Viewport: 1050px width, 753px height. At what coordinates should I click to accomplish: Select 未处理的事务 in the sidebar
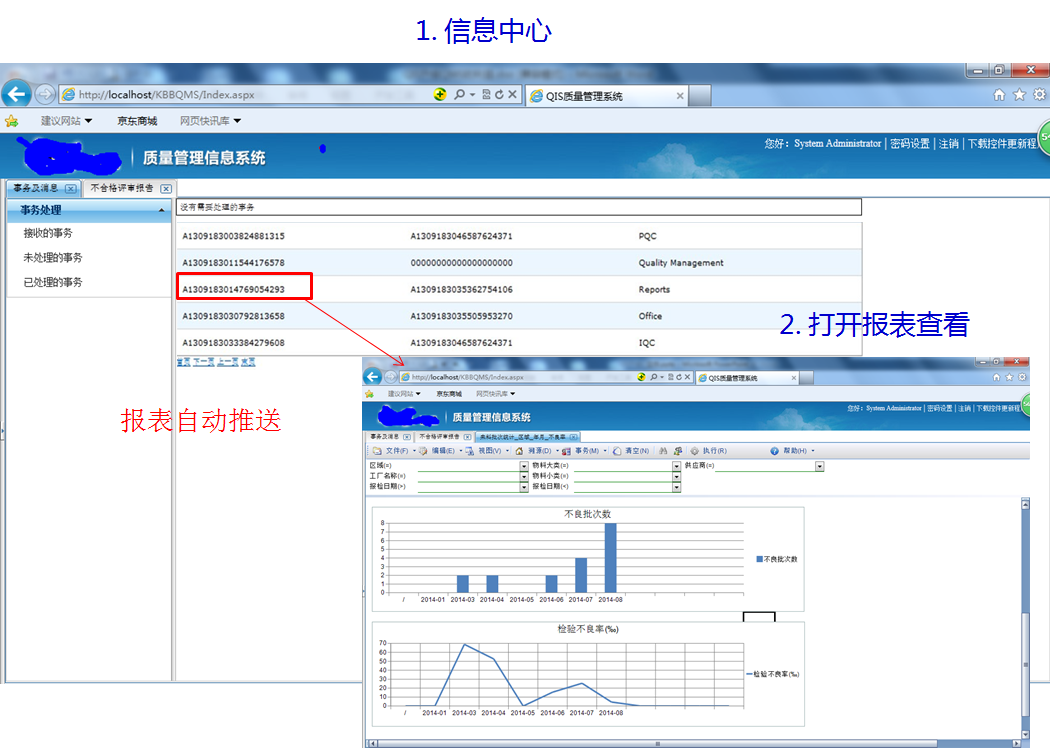(53, 257)
